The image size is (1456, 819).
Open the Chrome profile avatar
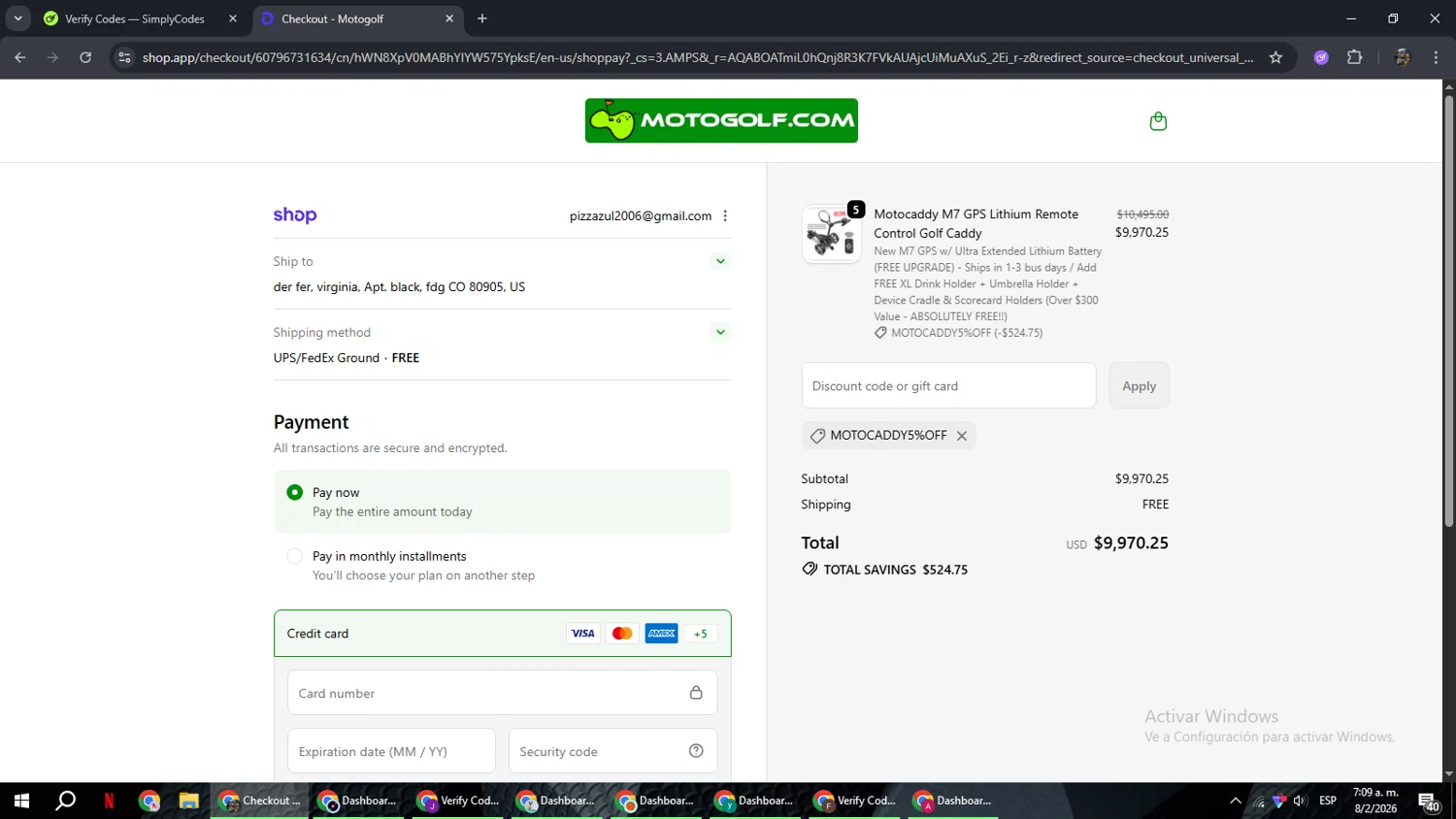(x=1402, y=57)
